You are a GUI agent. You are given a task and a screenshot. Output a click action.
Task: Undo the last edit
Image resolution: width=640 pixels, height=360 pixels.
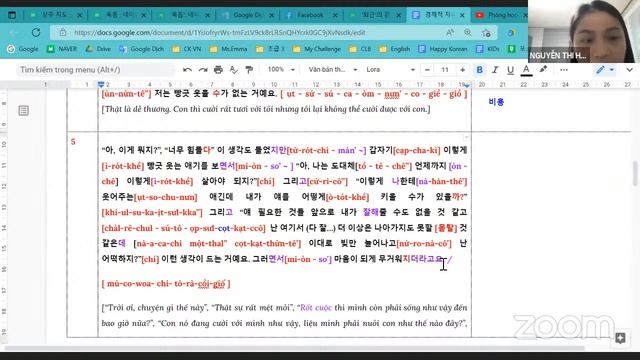(x=187, y=70)
